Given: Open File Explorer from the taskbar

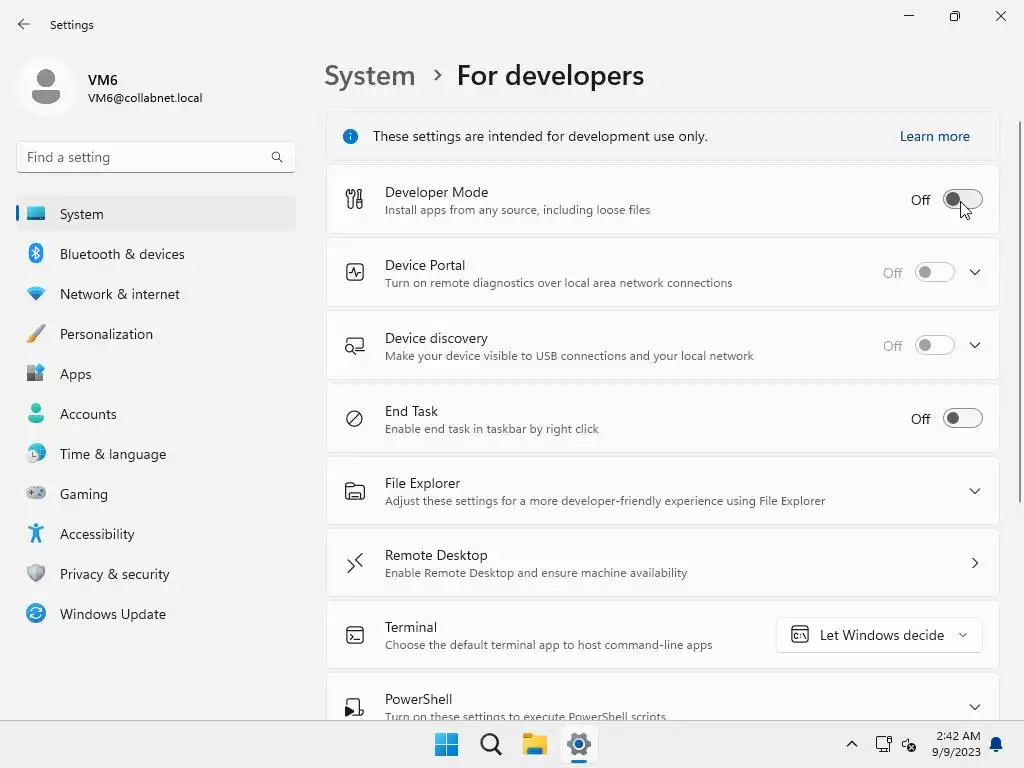Looking at the screenshot, I should click(535, 744).
